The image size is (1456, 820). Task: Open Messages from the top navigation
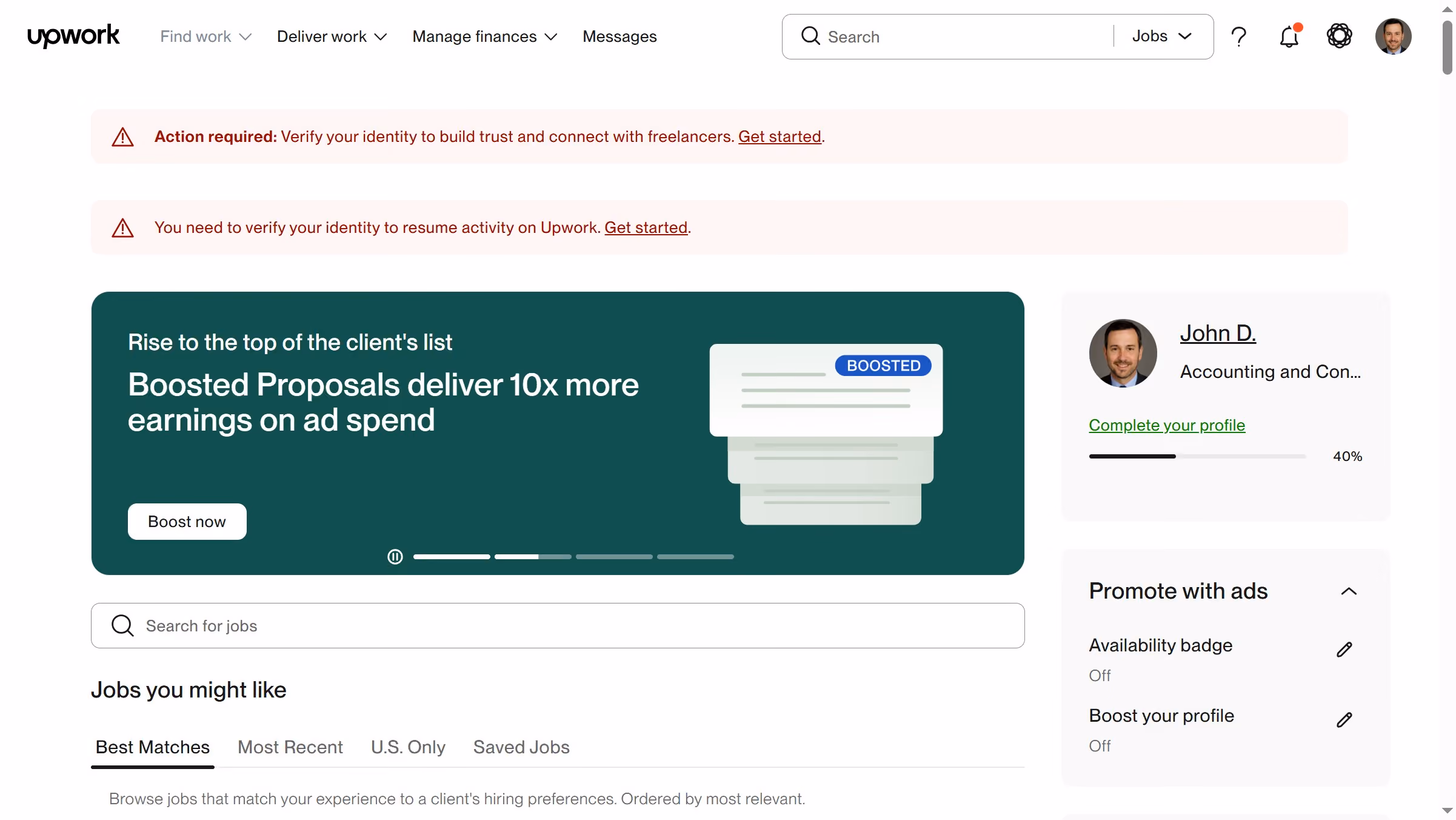click(x=619, y=36)
